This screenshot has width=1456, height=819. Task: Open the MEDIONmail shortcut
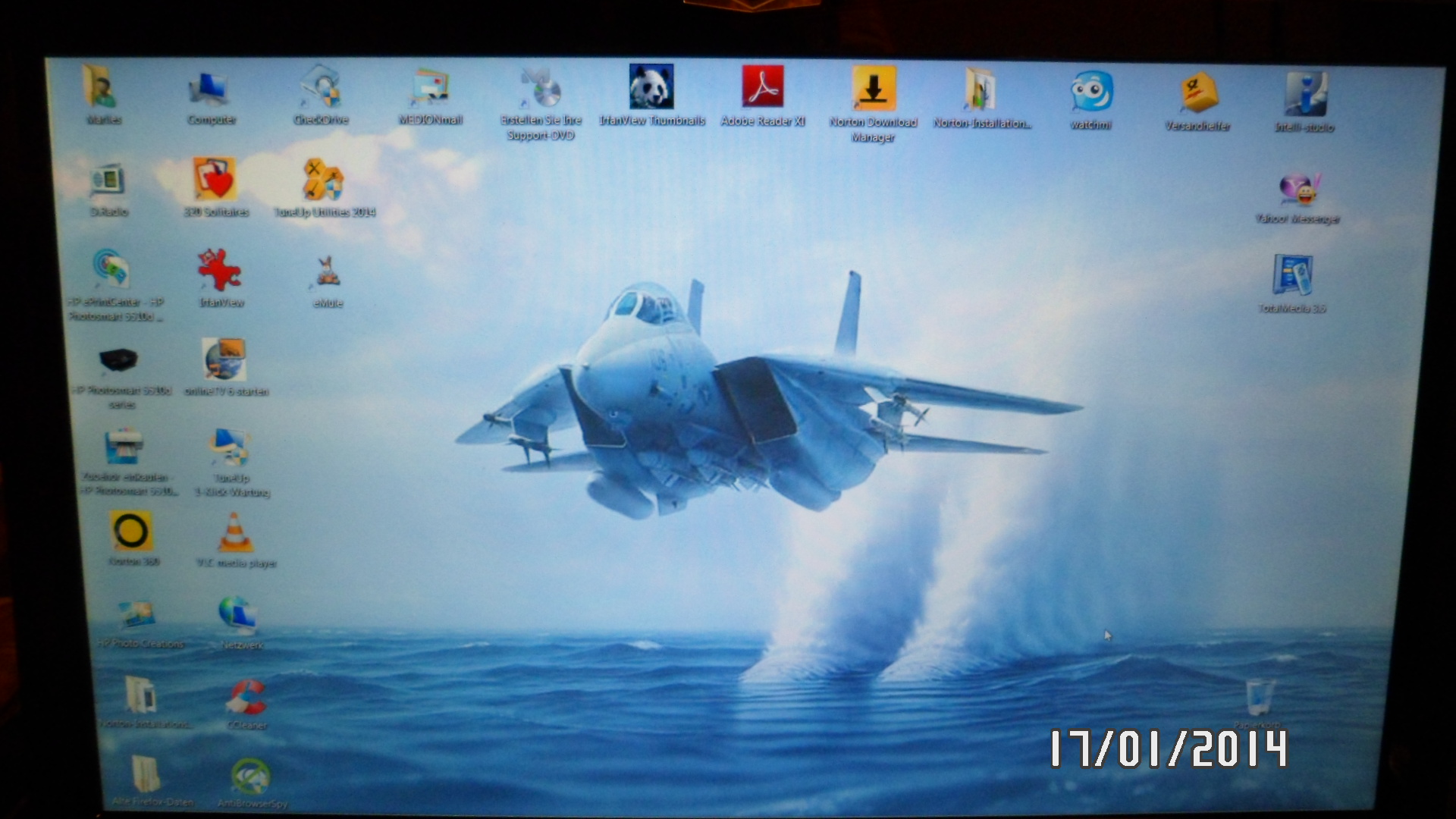[x=430, y=96]
